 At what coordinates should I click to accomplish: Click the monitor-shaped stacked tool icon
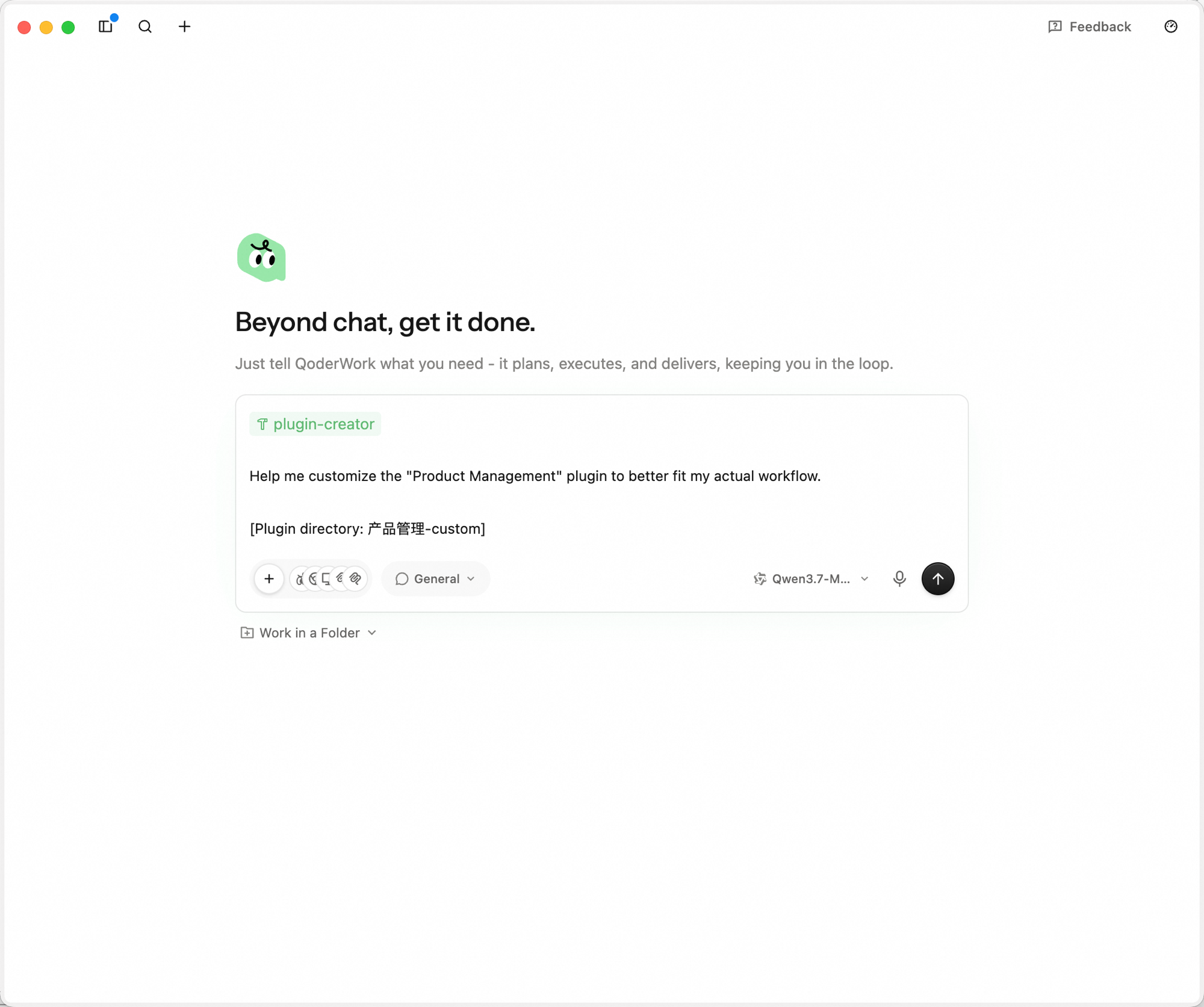[x=326, y=578]
